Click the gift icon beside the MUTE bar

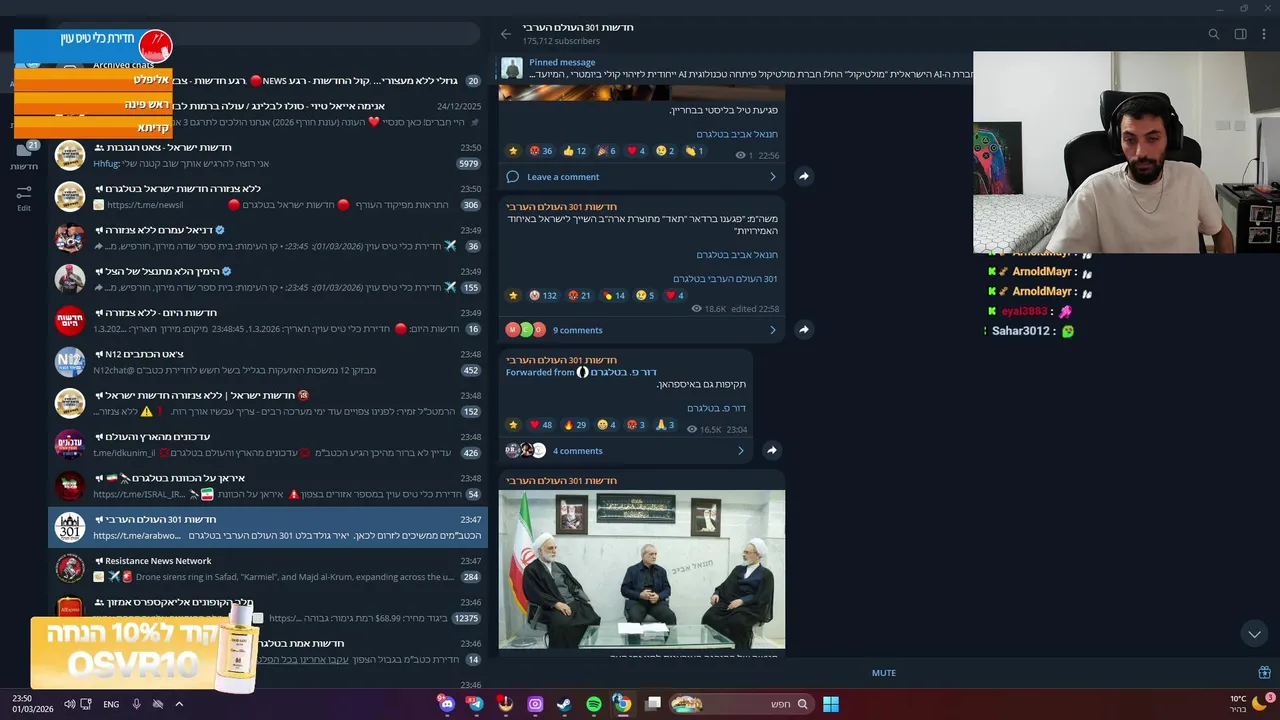click(1264, 673)
